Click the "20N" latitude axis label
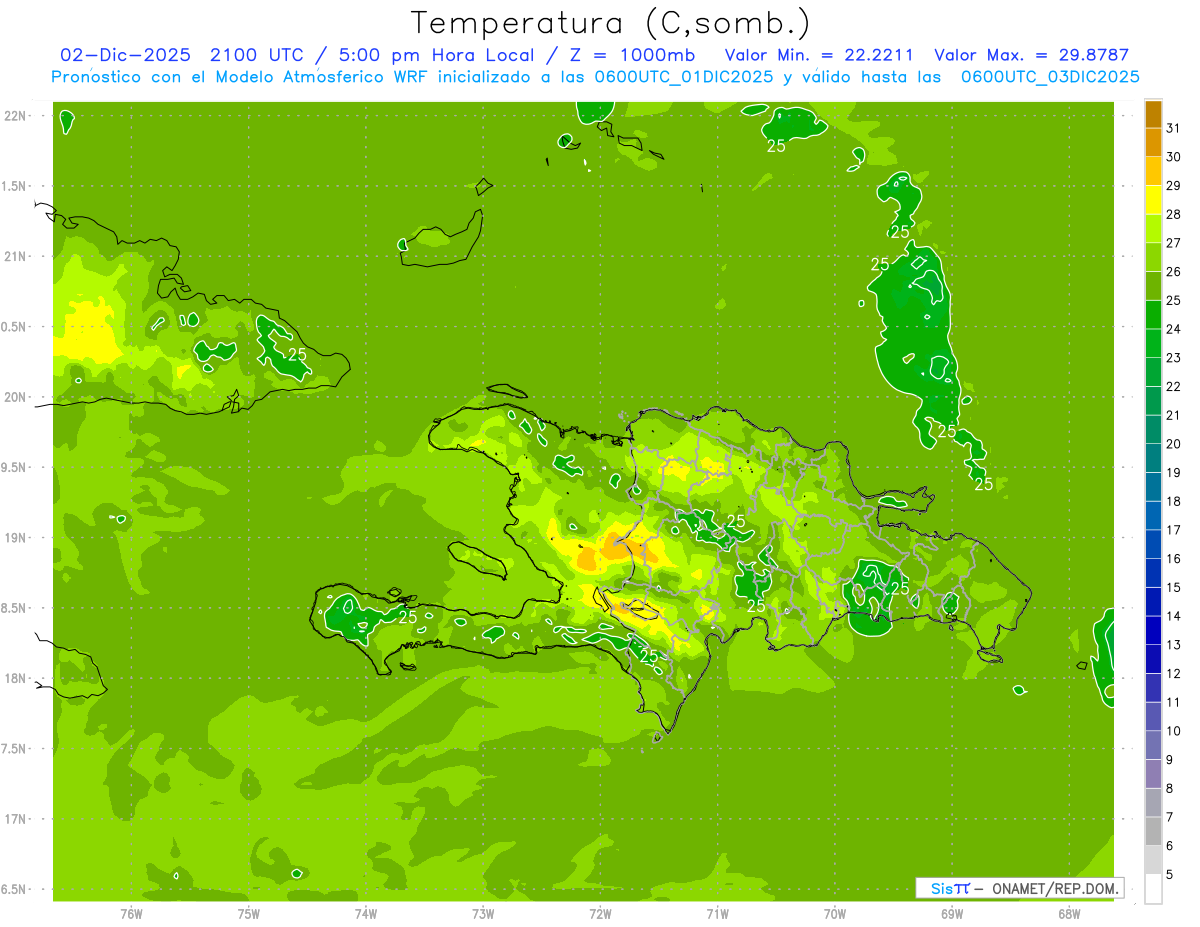 click(x=15, y=397)
